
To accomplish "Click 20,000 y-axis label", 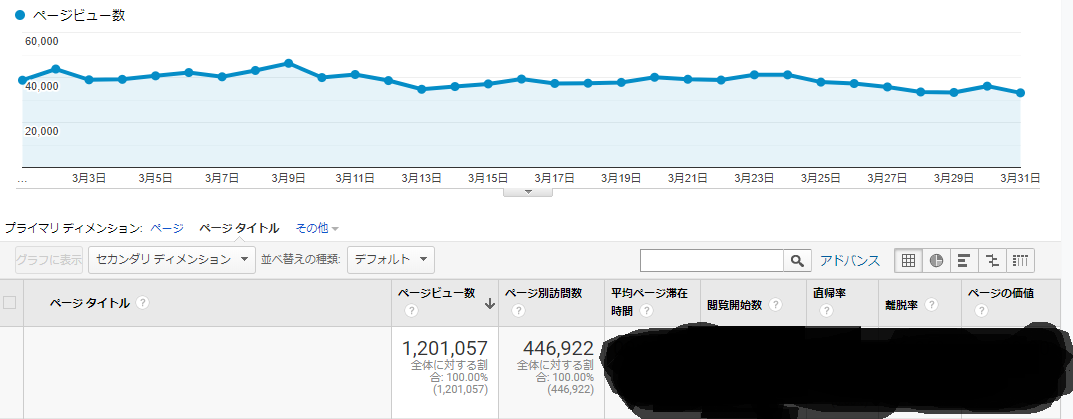I will point(42,131).
